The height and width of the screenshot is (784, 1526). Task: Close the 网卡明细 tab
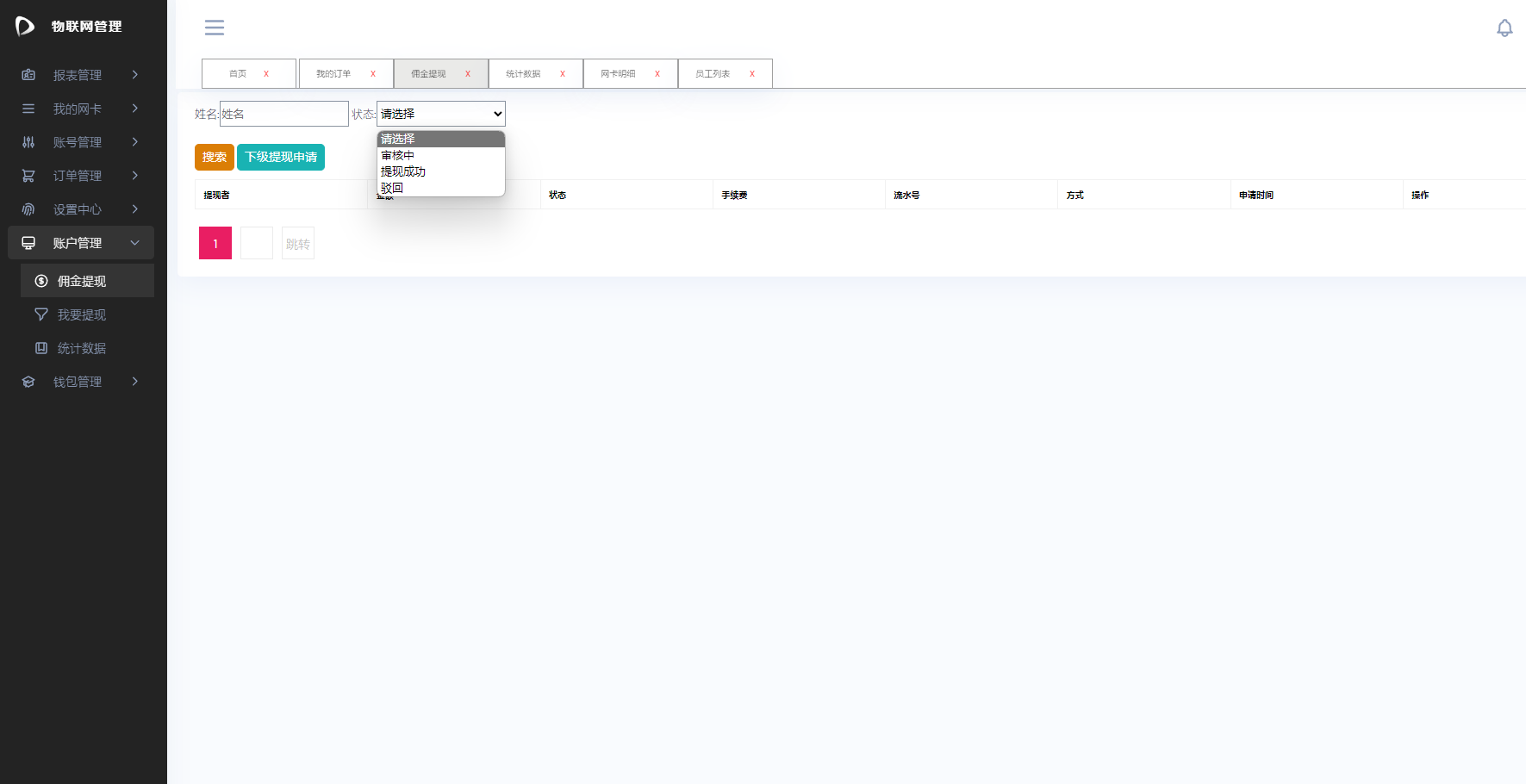(x=657, y=74)
